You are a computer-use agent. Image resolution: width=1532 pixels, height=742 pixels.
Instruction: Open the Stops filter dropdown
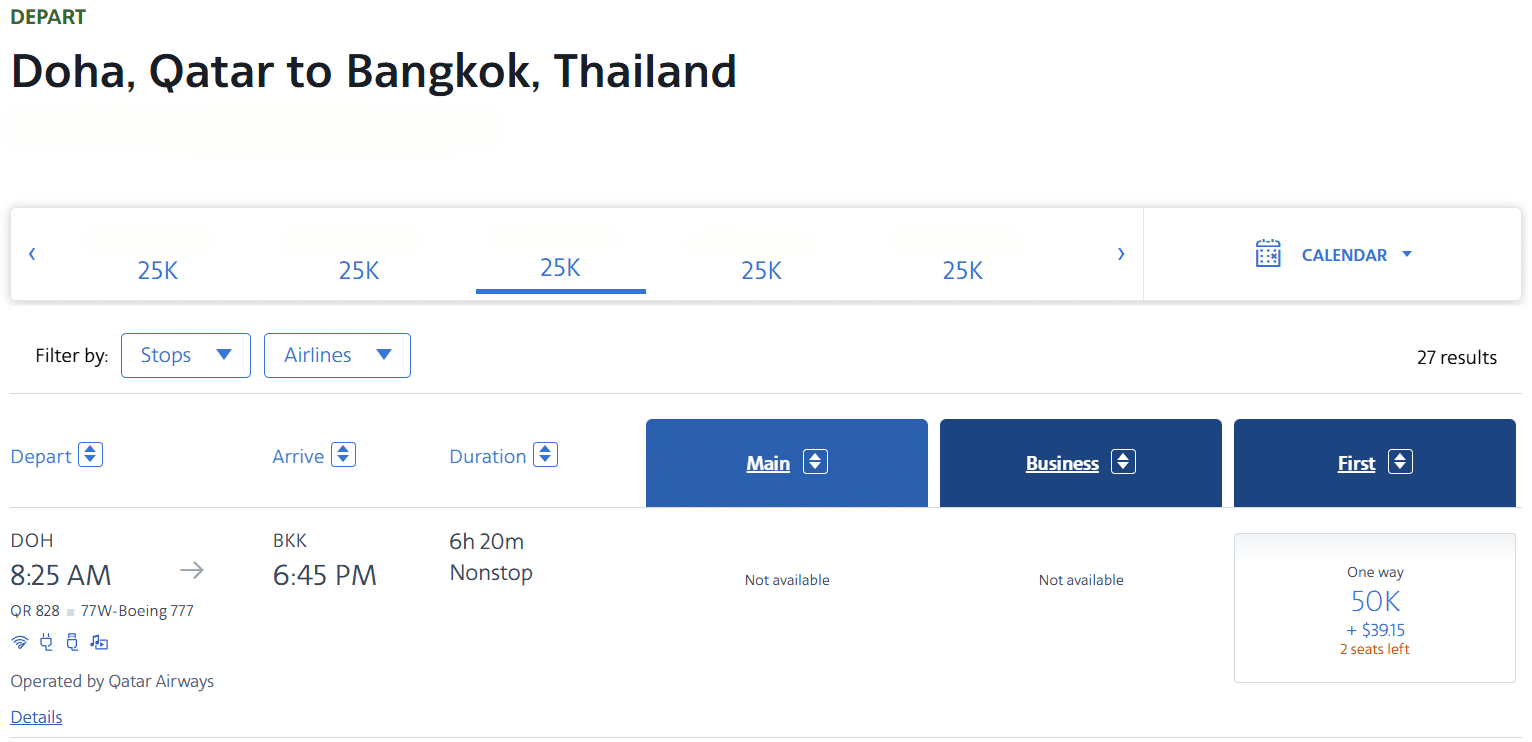pos(186,355)
